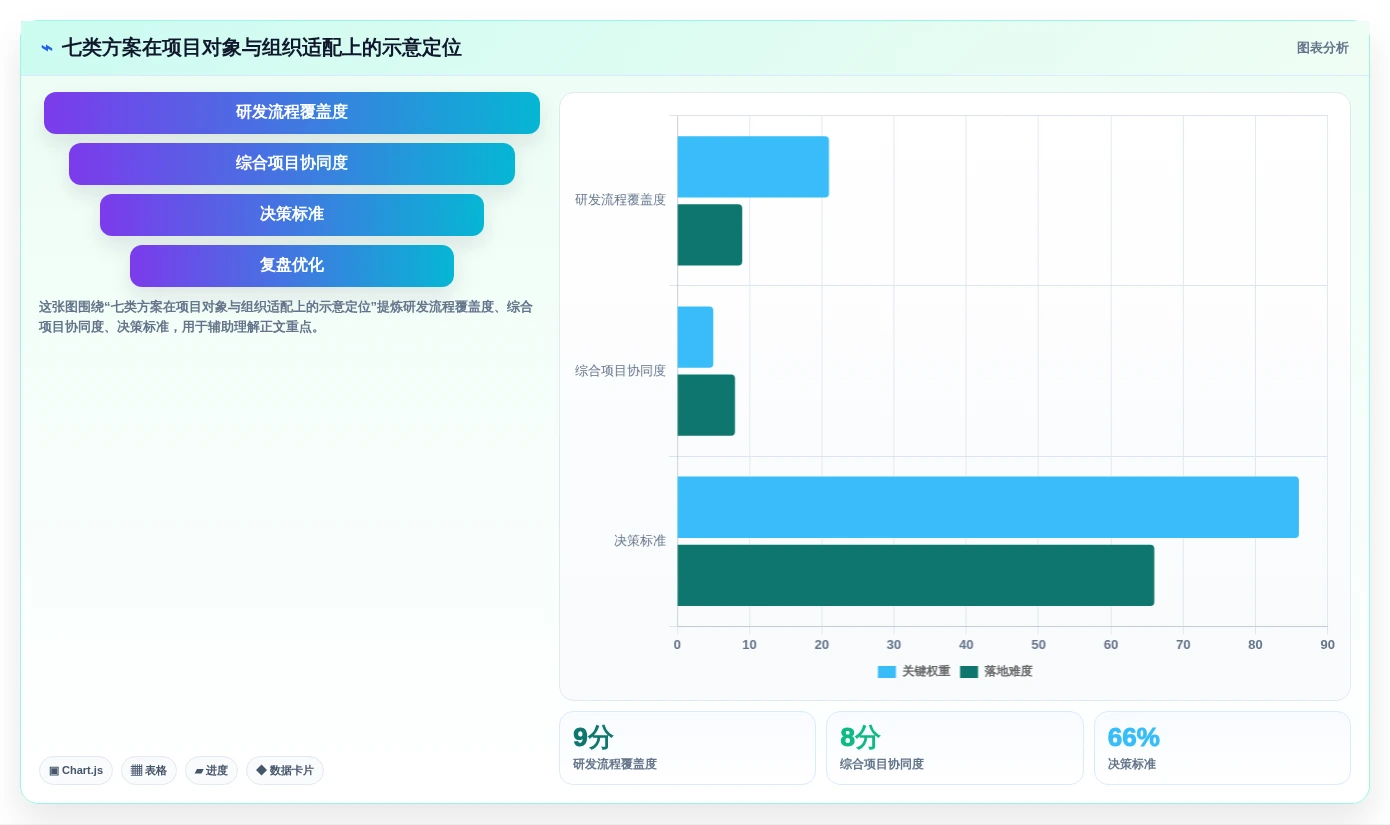The height and width of the screenshot is (825, 1390).
Task: Click the description paragraph starting with 这张图围绕
Action: click(286, 317)
